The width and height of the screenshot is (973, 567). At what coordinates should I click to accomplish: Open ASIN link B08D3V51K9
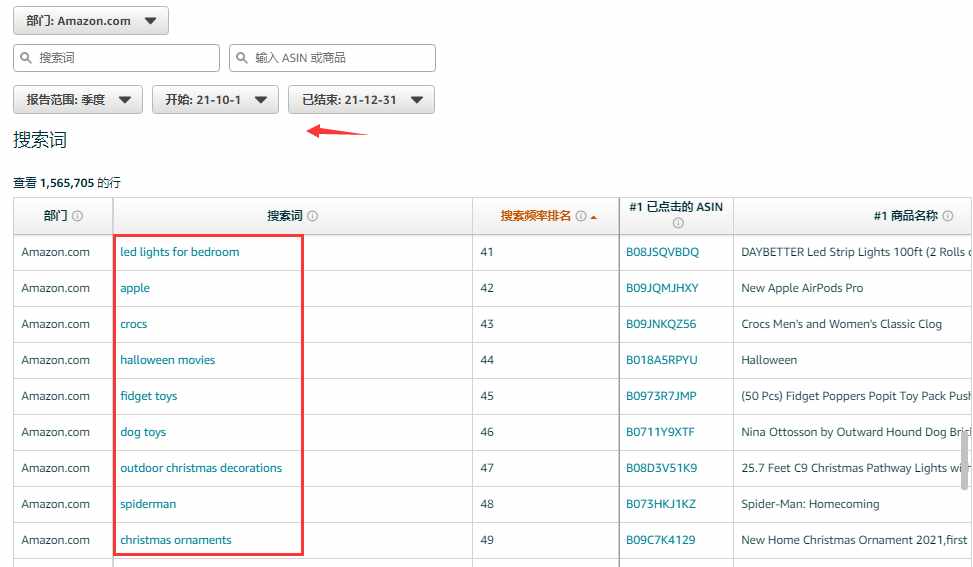tap(661, 468)
